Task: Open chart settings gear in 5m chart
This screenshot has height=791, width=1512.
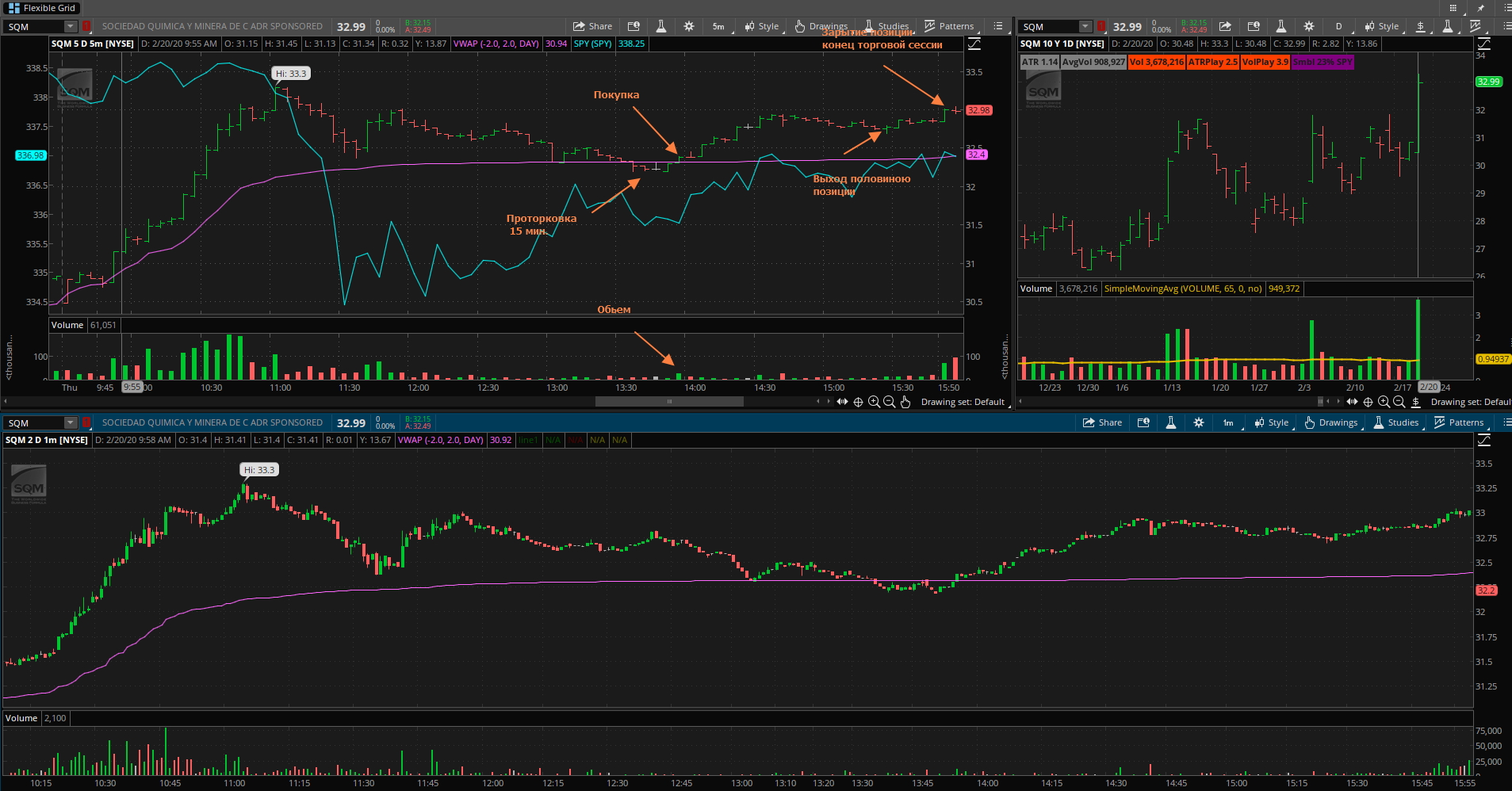Action: tap(689, 26)
